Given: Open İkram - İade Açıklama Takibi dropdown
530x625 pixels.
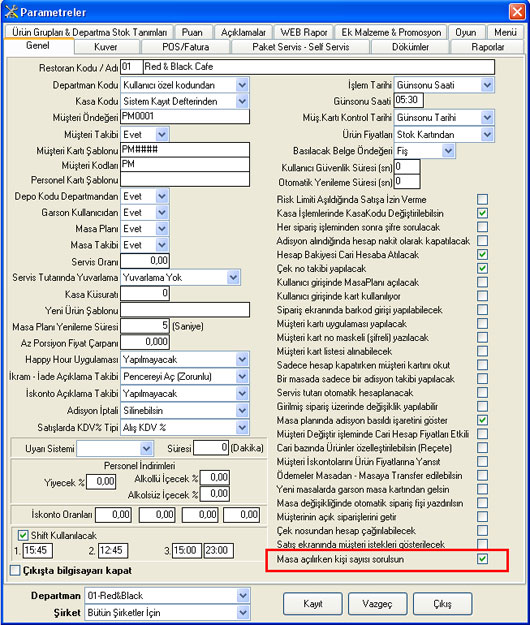Looking at the screenshot, I should [242, 376].
